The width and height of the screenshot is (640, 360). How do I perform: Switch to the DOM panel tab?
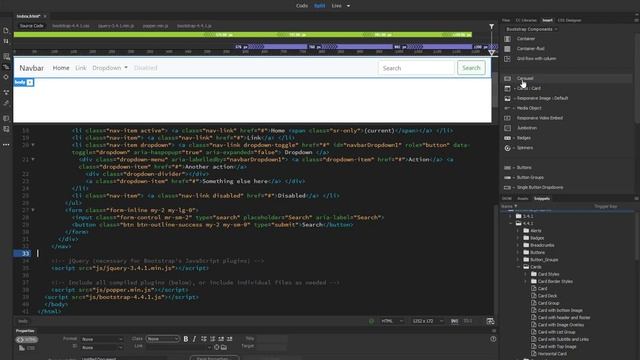pyautogui.click(x=507, y=199)
